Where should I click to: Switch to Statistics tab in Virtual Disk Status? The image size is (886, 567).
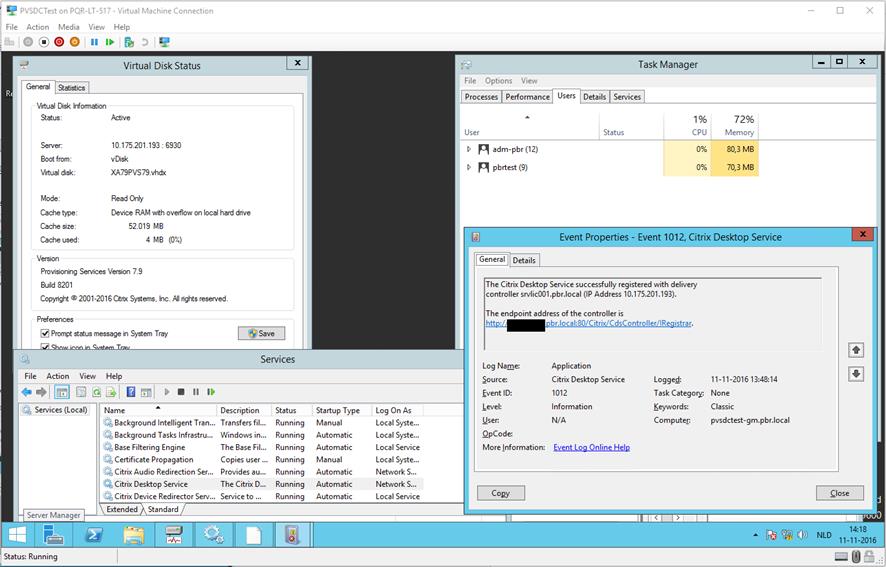72,88
